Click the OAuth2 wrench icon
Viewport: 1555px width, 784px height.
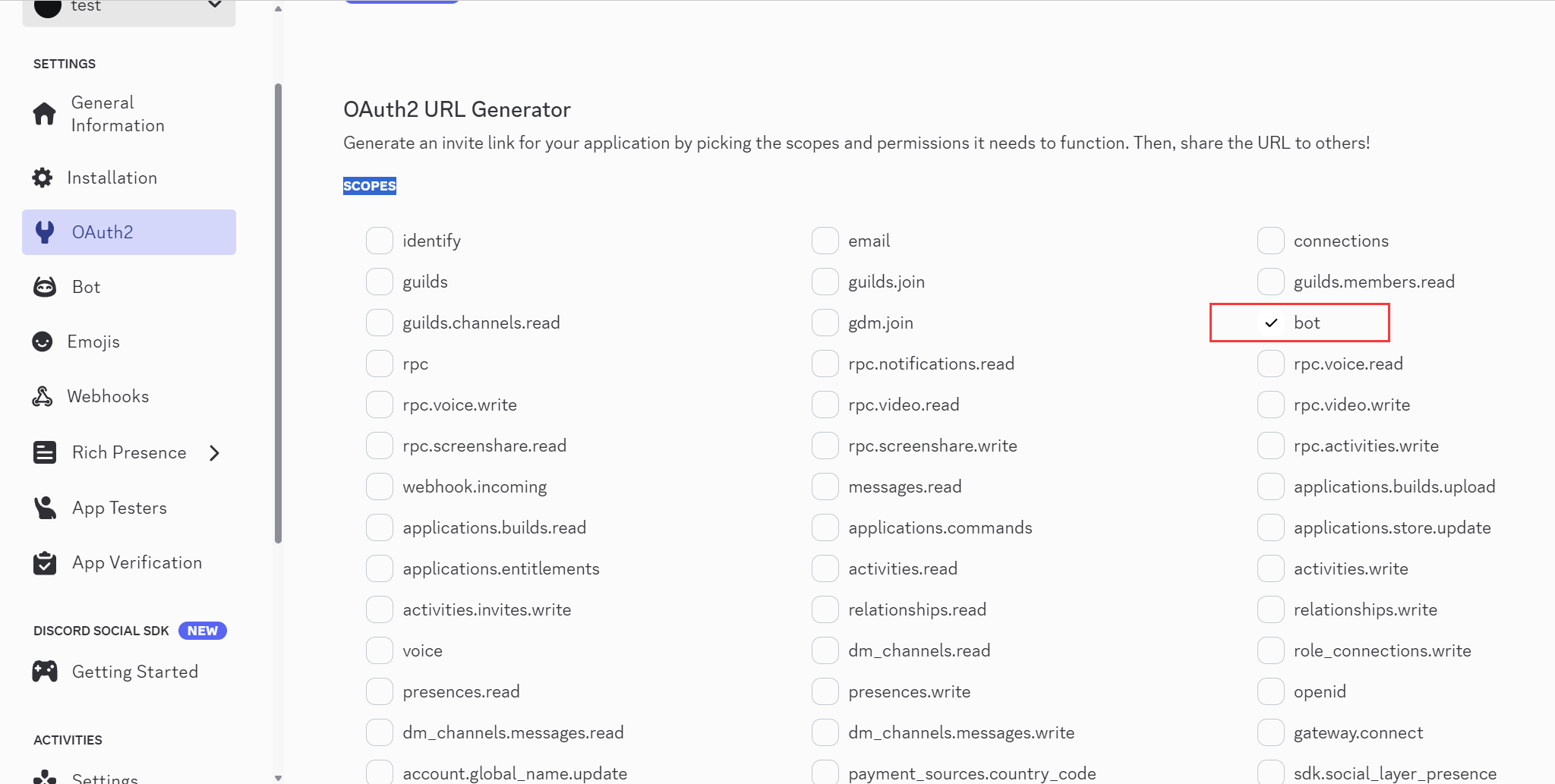pos(45,232)
